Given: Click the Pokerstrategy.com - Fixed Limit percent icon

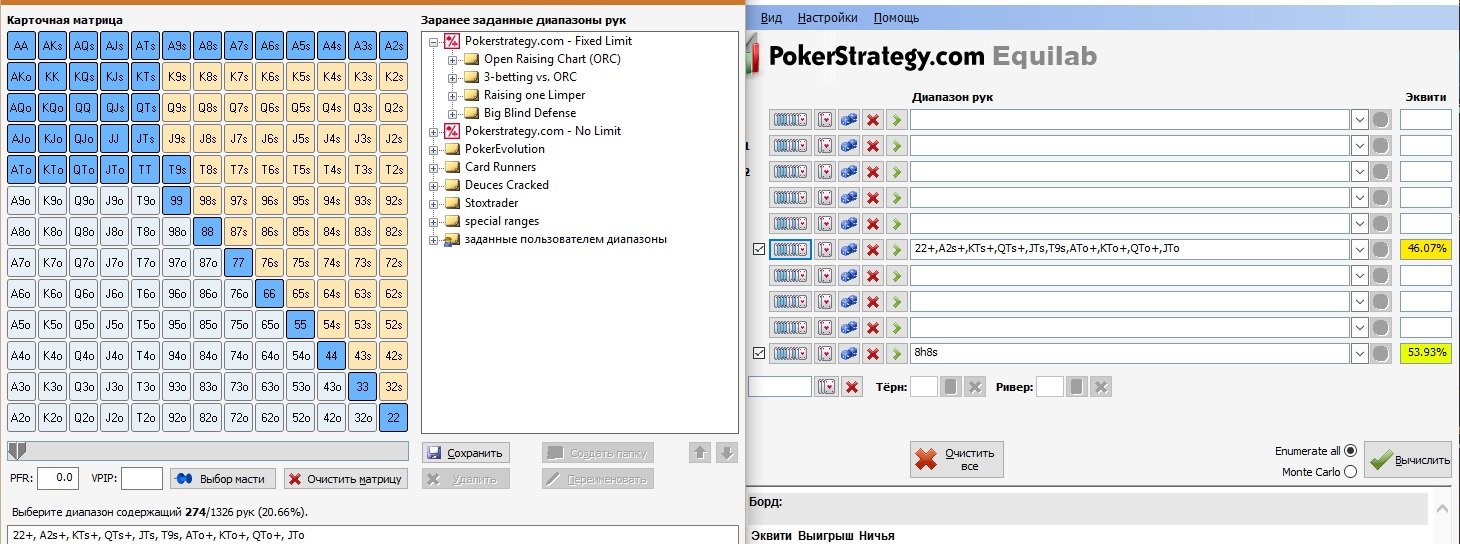Looking at the screenshot, I should (452, 41).
